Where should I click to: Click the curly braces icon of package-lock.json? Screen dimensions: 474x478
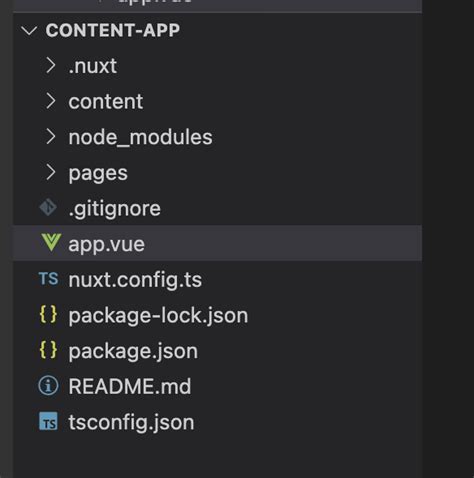[48, 314]
